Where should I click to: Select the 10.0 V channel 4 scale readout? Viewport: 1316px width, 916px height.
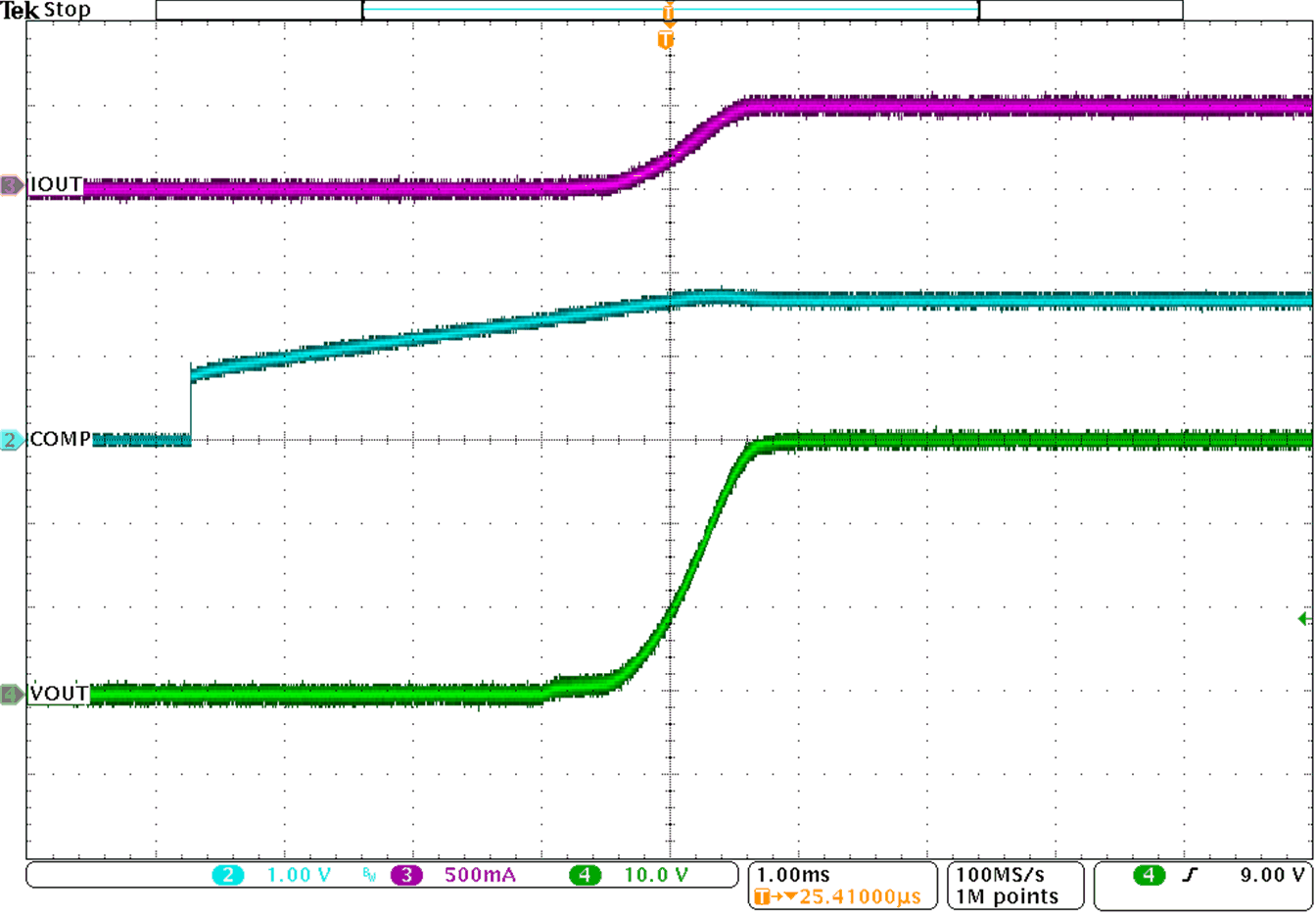[x=656, y=875]
